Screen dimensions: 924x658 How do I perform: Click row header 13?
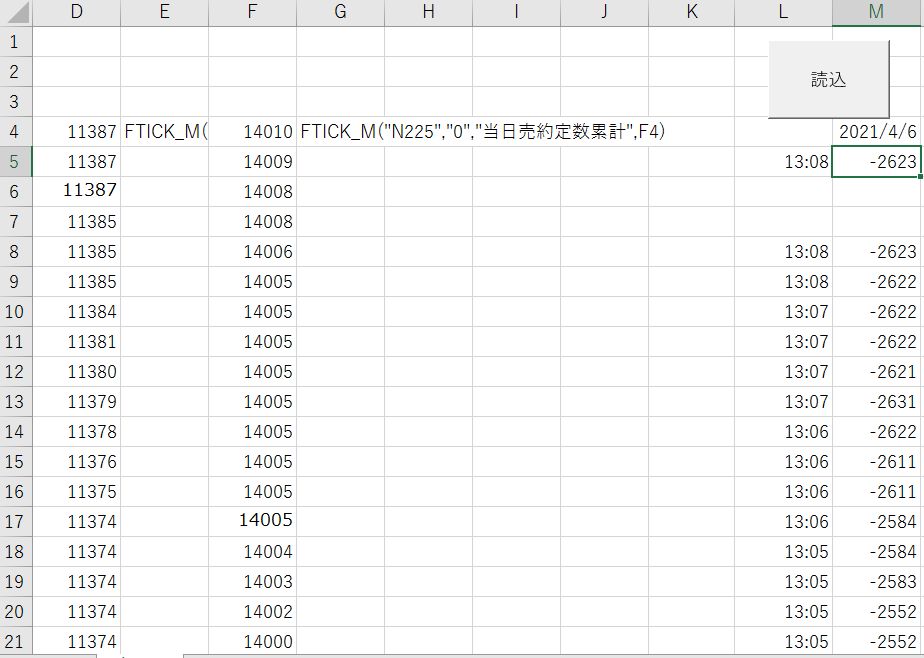point(15,401)
